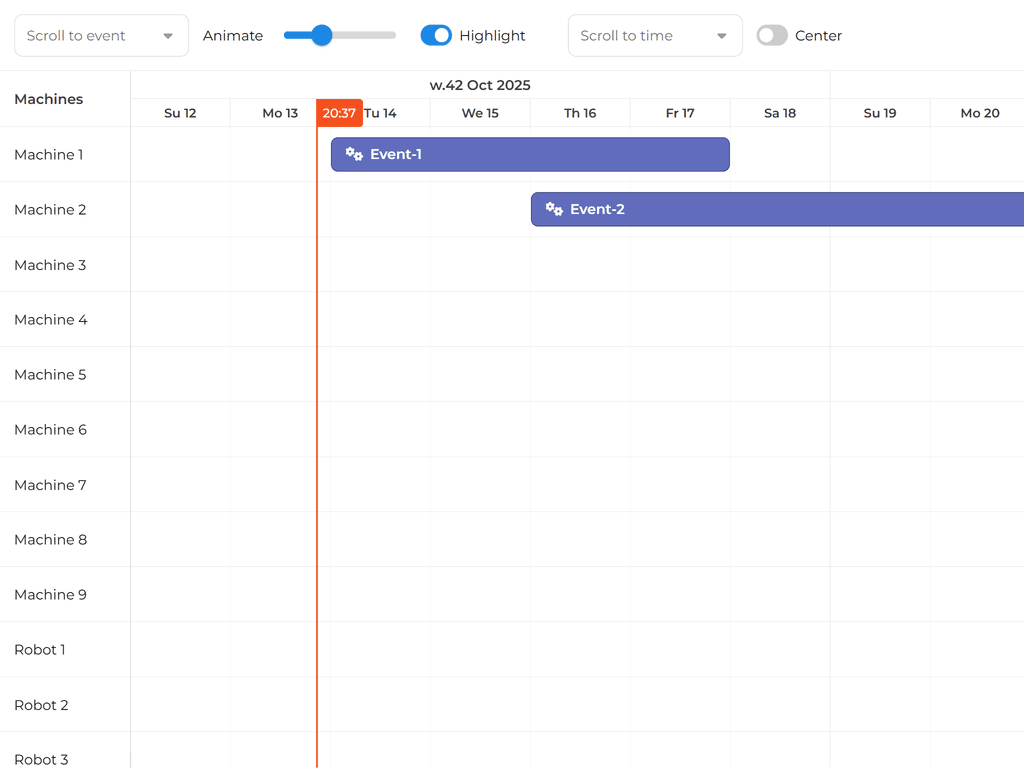Select the Machine 7 row label
1024x768 pixels.
pyautogui.click(x=50, y=485)
